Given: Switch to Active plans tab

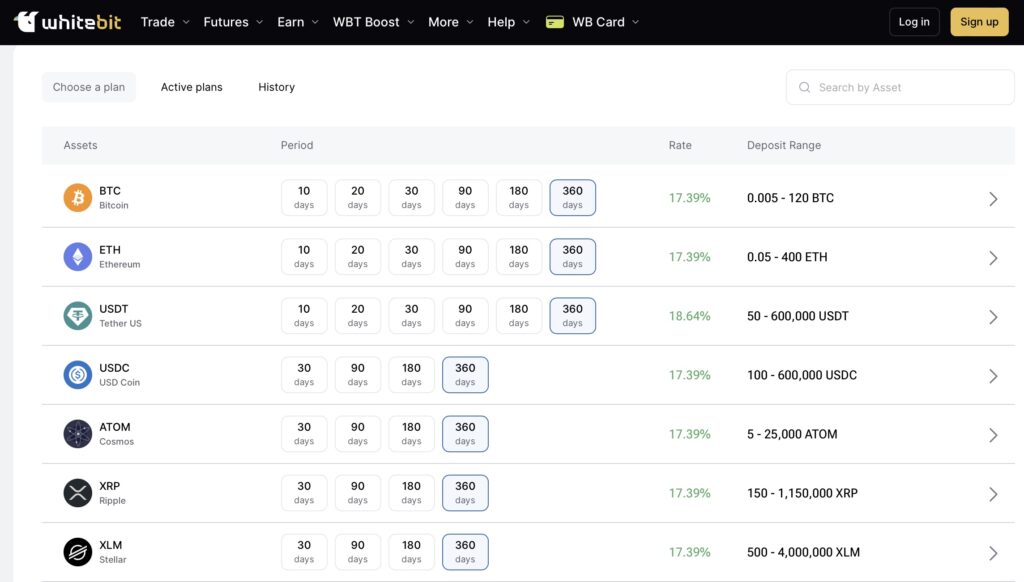Looking at the screenshot, I should 191,87.
